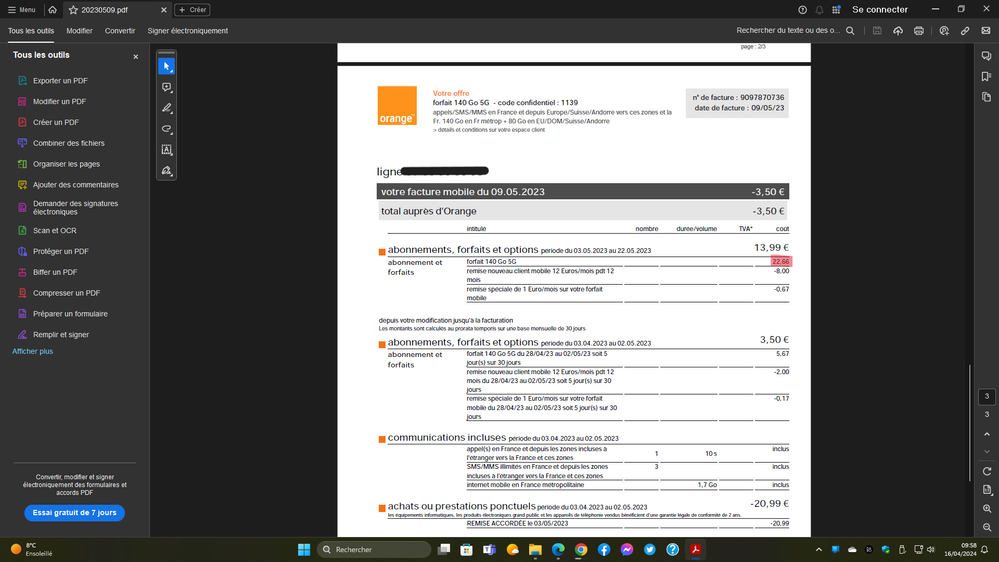Star the 20230509.pdf tab as favorite
The height and width of the screenshot is (562, 999).
(73, 10)
